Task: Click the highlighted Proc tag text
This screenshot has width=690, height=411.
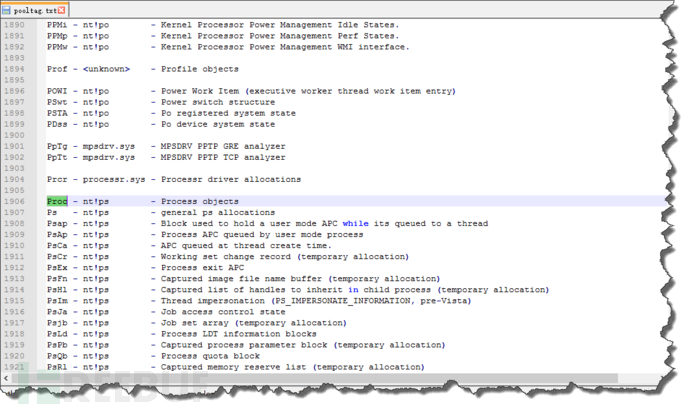Action: coord(57,201)
